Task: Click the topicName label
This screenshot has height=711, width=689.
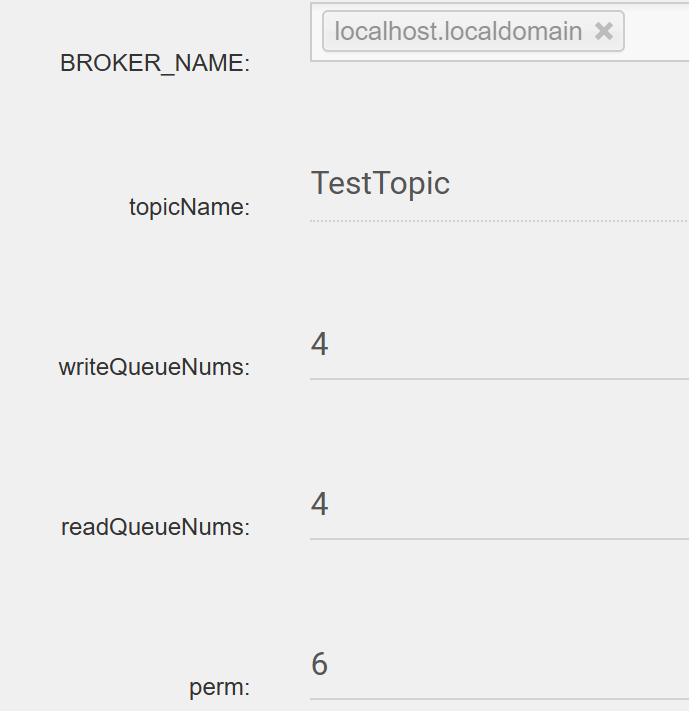Action: [x=189, y=208]
